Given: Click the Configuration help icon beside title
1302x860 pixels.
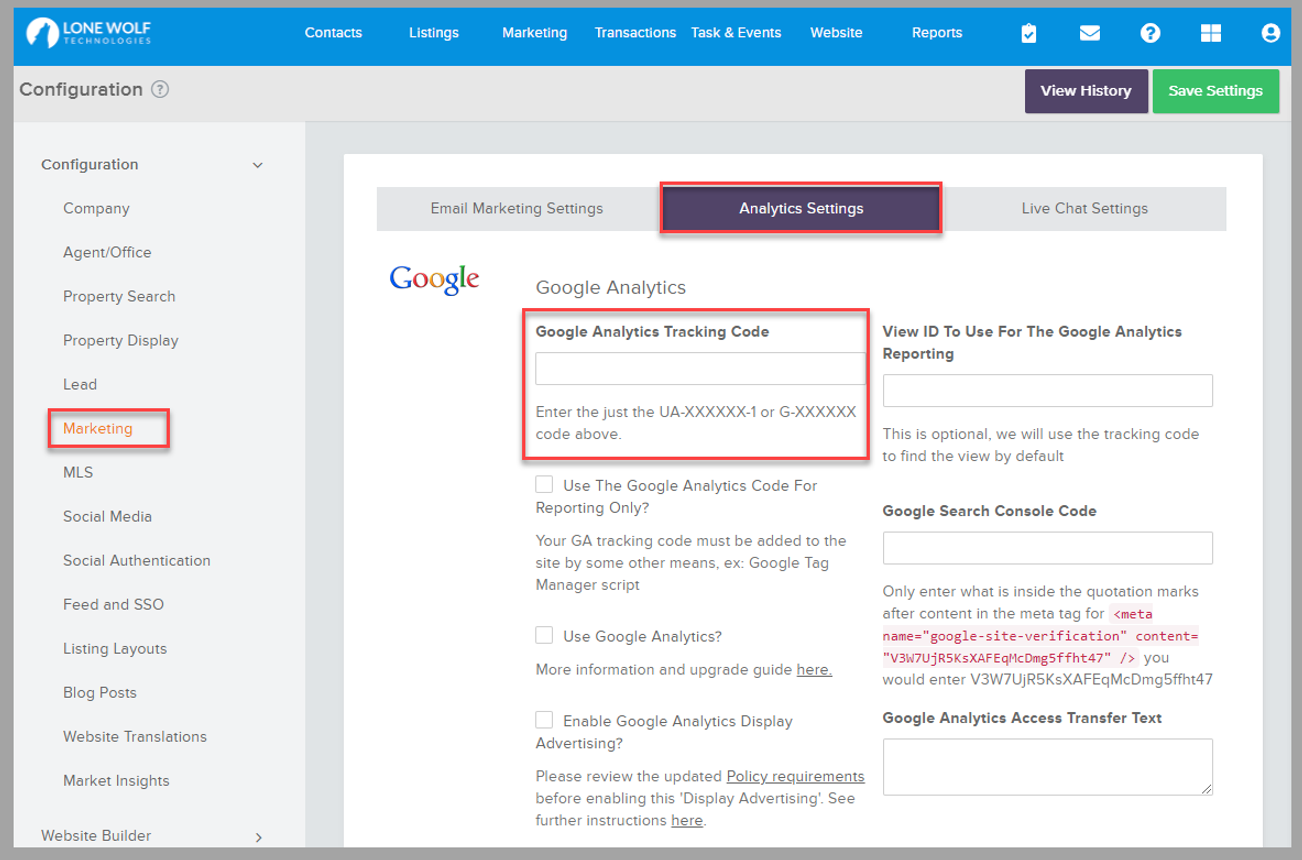Looking at the screenshot, I should point(160,90).
